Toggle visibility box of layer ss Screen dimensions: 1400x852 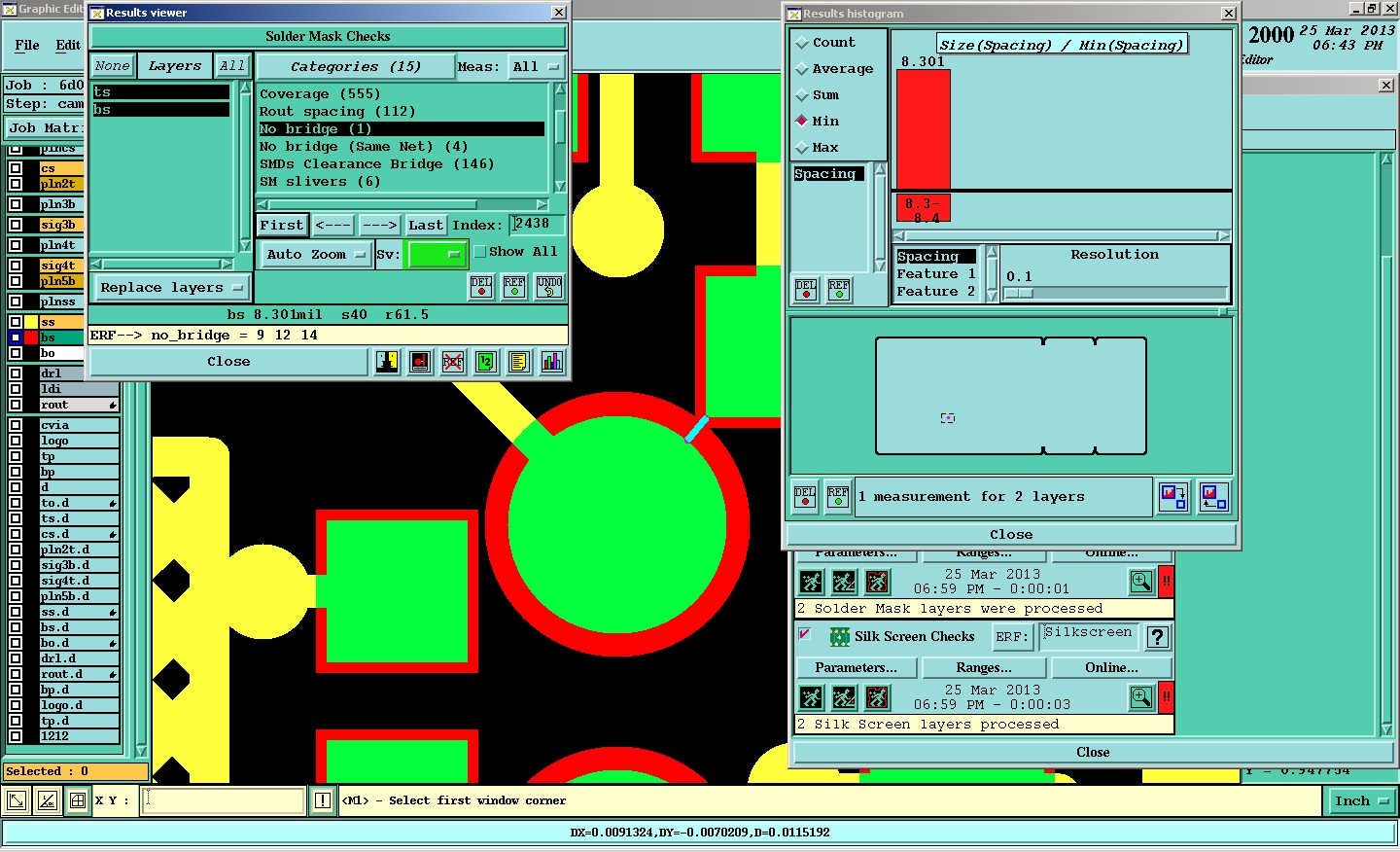pyautogui.click(x=16, y=322)
